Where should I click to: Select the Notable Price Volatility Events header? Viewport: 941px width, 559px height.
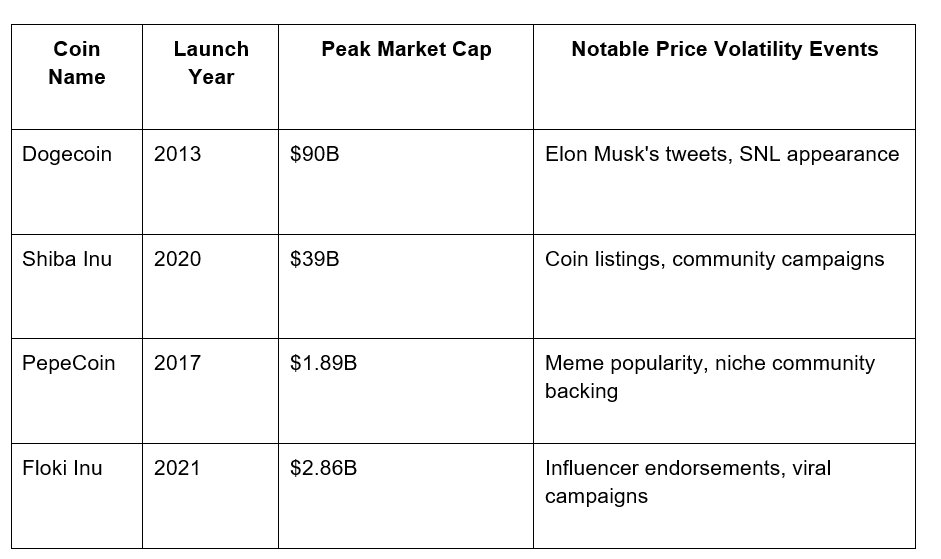coord(724,77)
